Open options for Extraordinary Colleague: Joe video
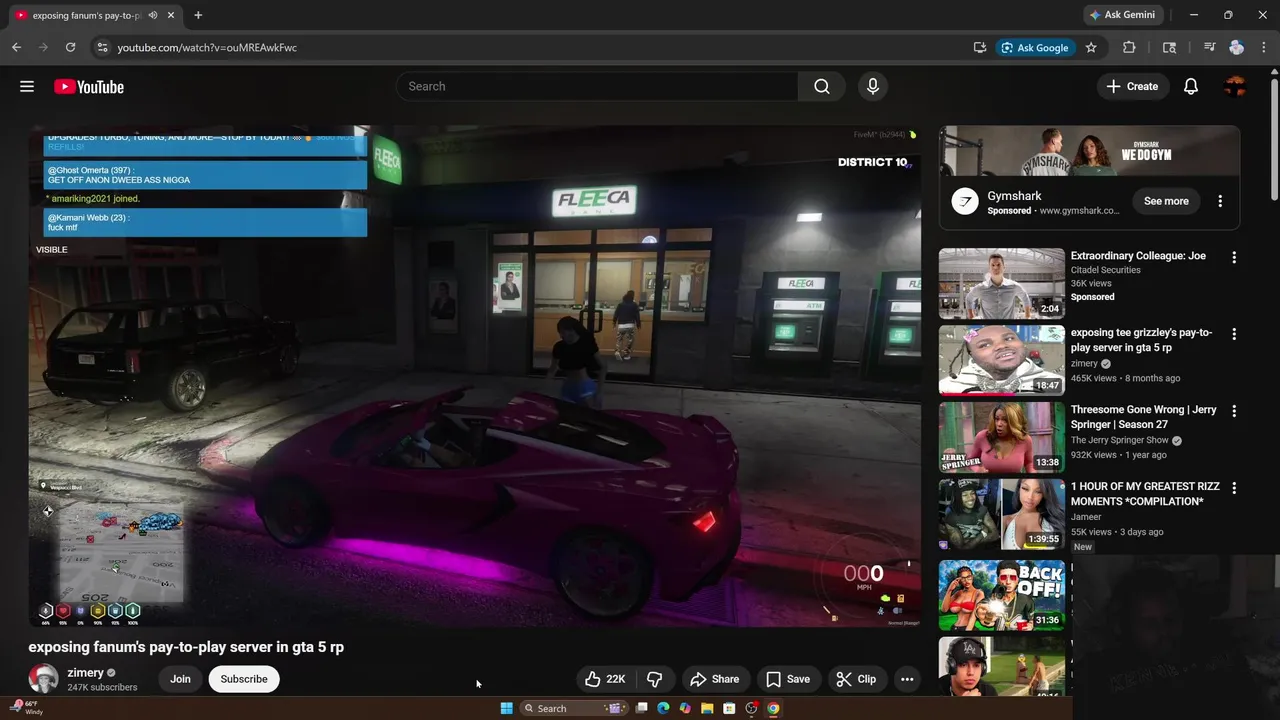 (1234, 257)
